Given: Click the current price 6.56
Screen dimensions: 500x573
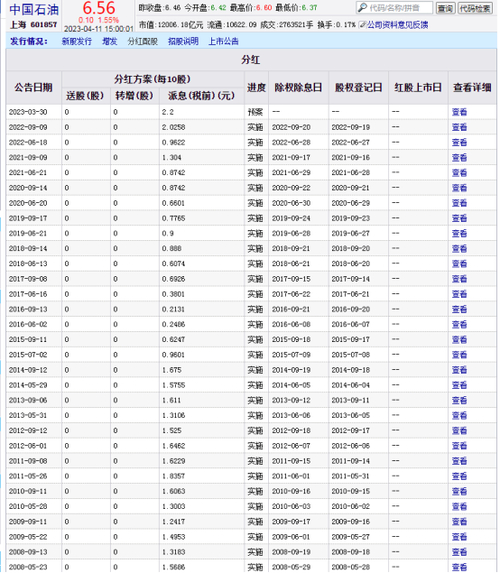Looking at the screenshot, I should click(99, 8).
